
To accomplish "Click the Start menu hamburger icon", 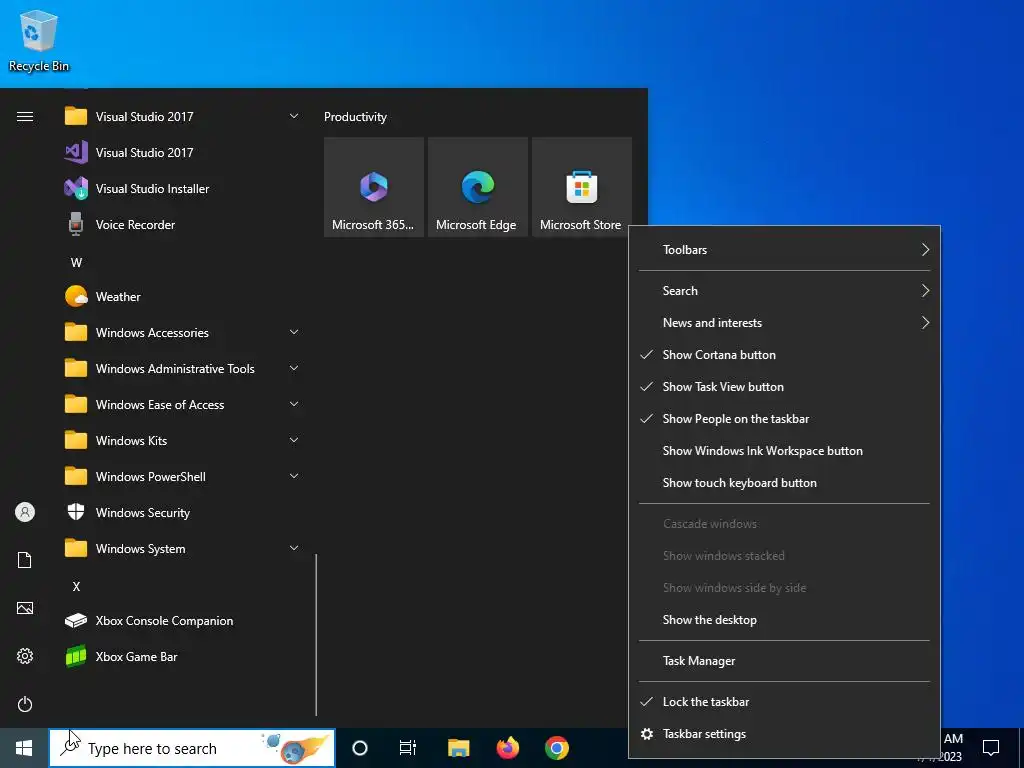I will [x=25, y=117].
